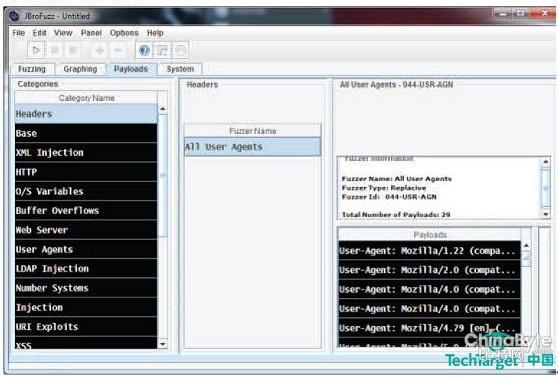Click the Fuzzer Type: Replacive line
The width and height of the screenshot is (558, 381).
click(384, 187)
